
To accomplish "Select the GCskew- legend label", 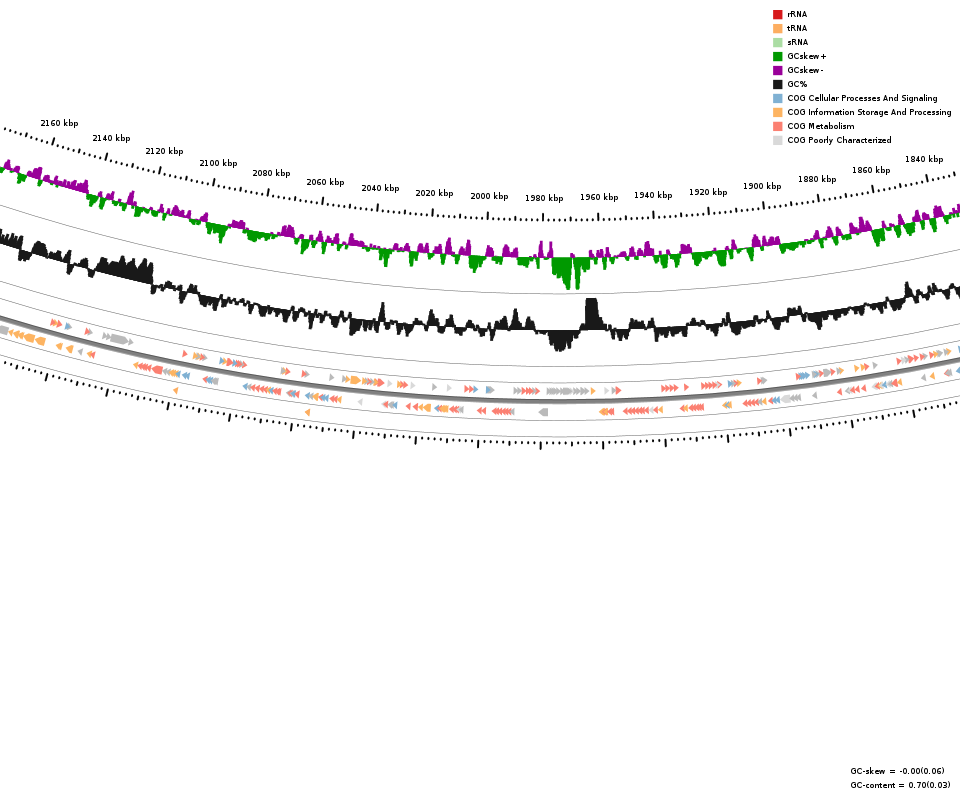I will [x=806, y=70].
